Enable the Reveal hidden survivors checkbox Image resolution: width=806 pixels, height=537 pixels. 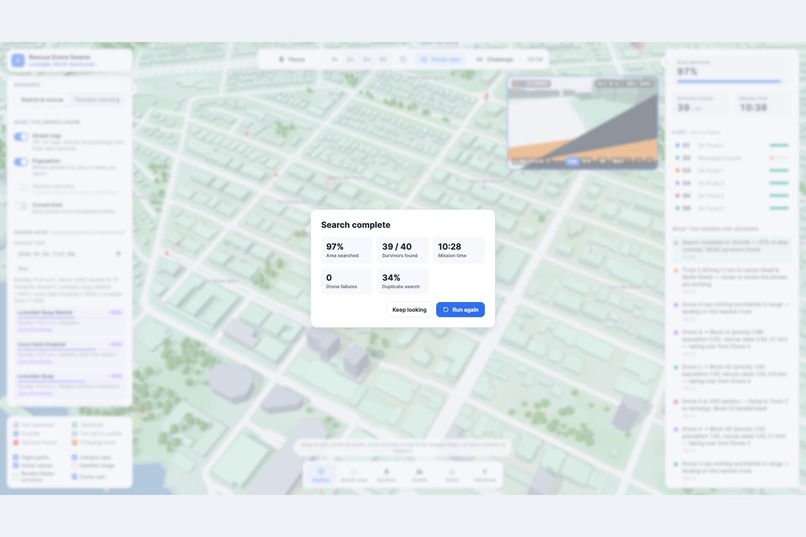16,476
